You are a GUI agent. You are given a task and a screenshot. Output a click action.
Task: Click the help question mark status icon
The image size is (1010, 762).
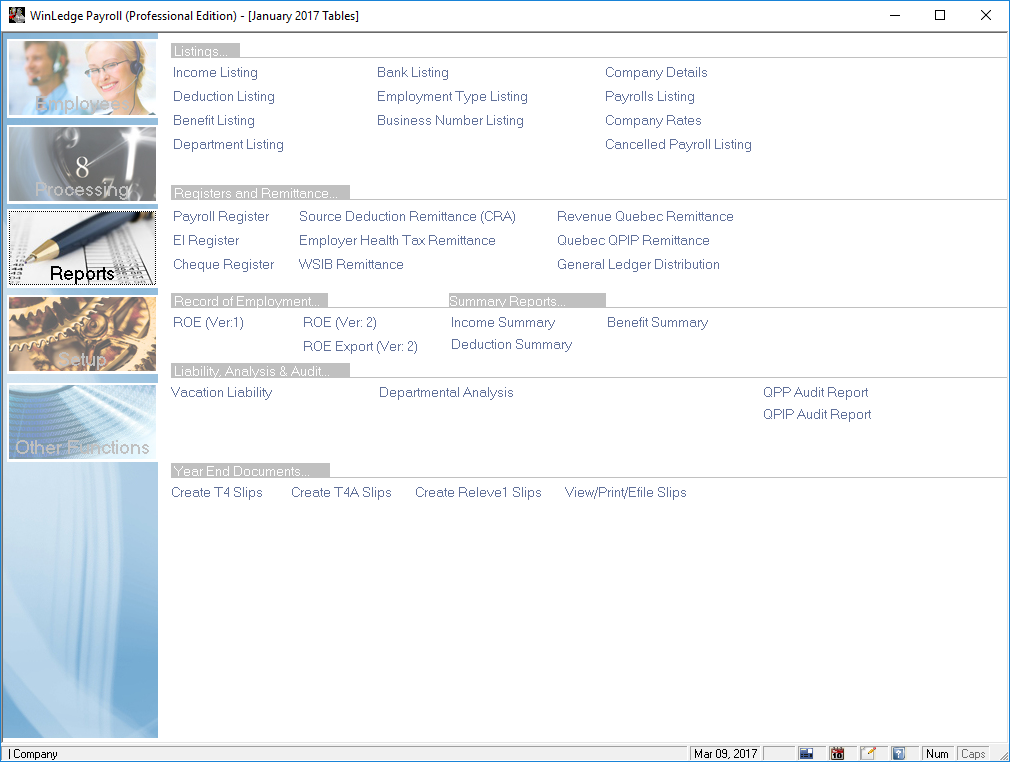click(x=898, y=753)
